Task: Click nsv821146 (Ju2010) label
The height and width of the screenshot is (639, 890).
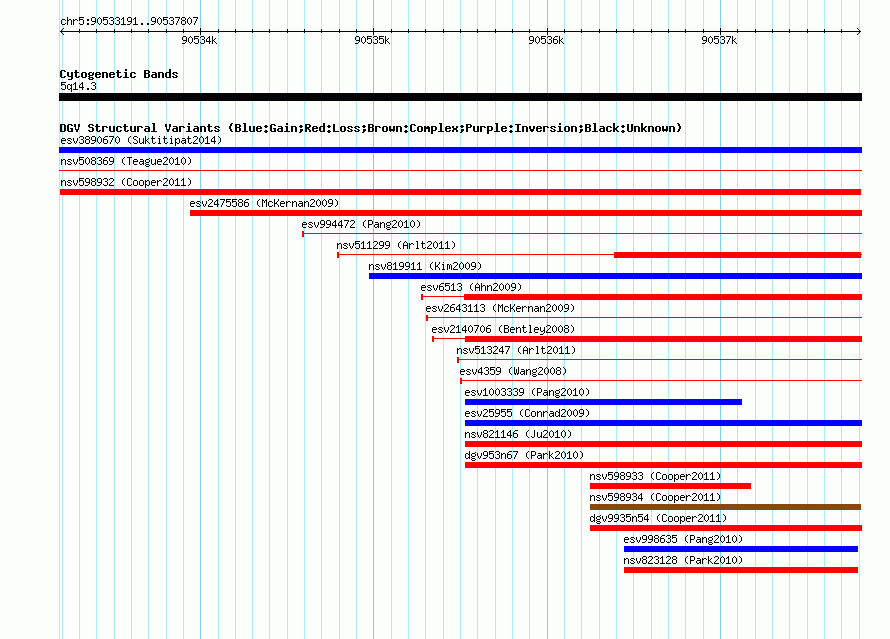Action: 518,434
